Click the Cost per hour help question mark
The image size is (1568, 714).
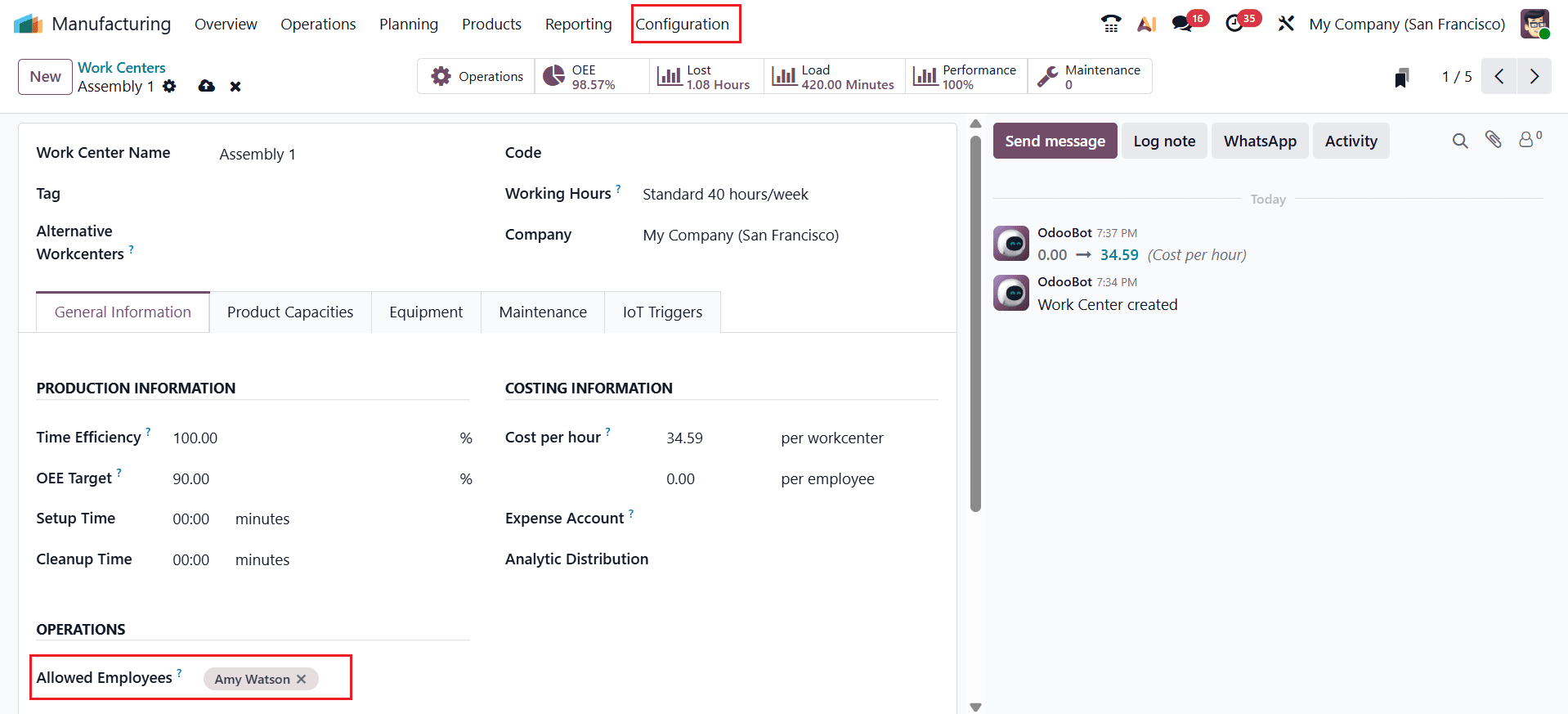click(607, 431)
